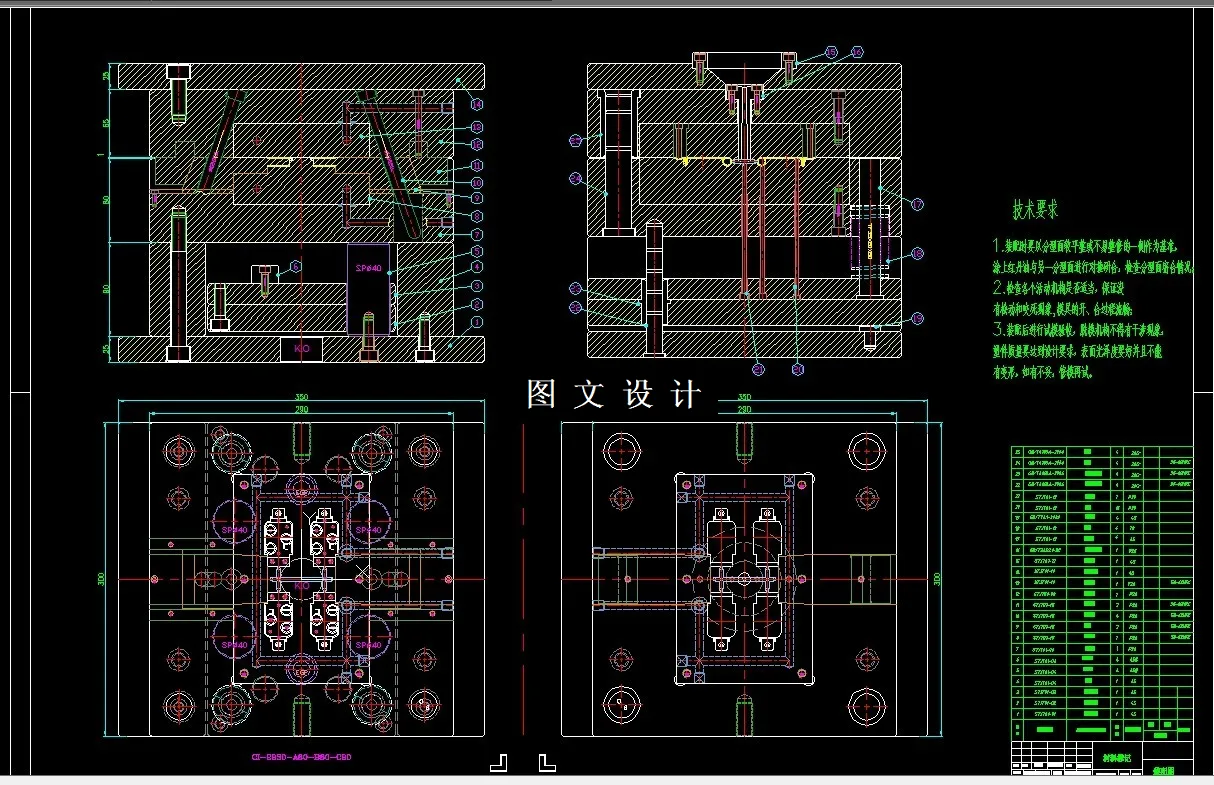Click part balloon number 12

click(x=477, y=144)
